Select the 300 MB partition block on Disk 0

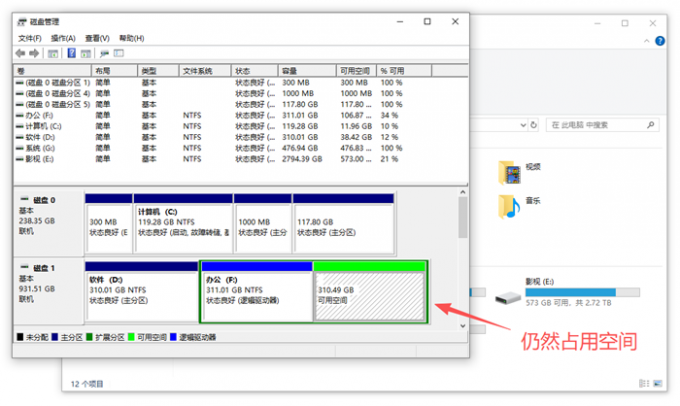(109, 223)
